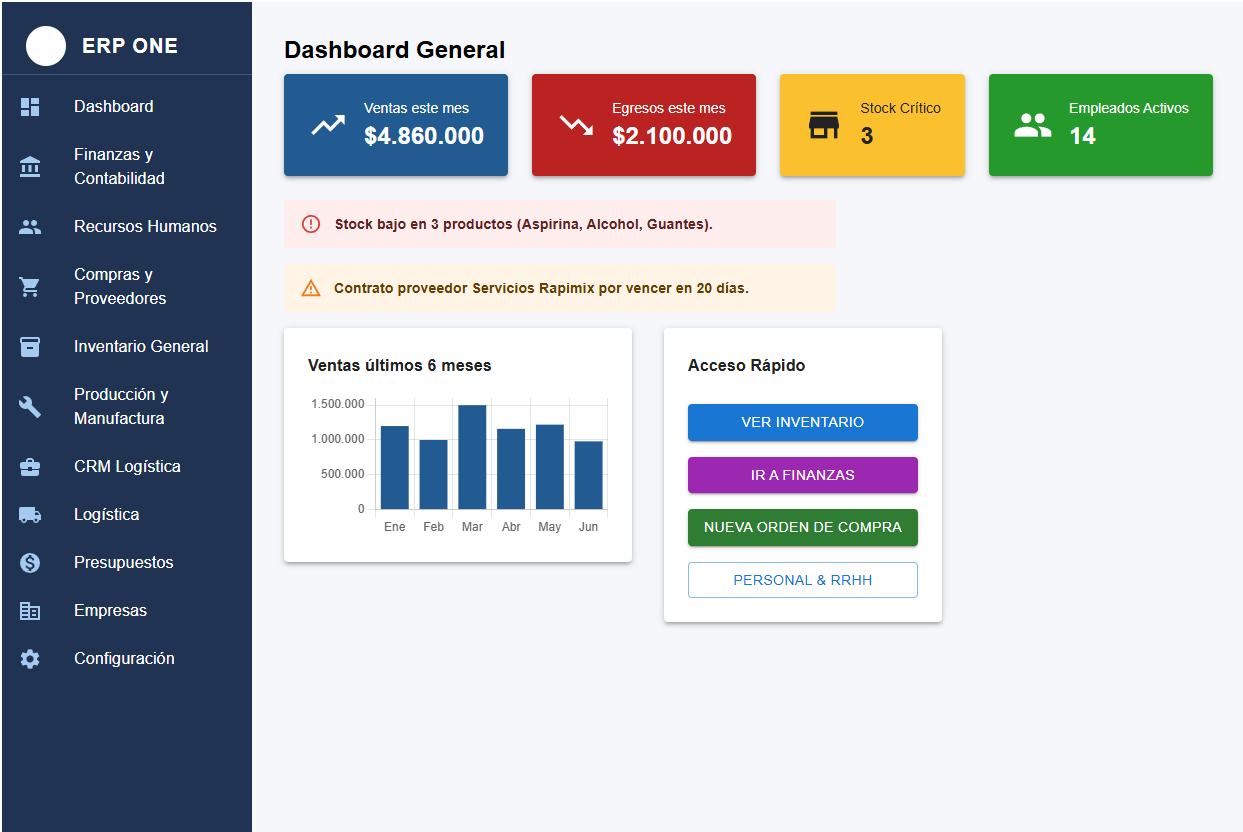This screenshot has height=832, width=1243.
Task: Select the truck icon next to Logística
Action: (x=30, y=515)
